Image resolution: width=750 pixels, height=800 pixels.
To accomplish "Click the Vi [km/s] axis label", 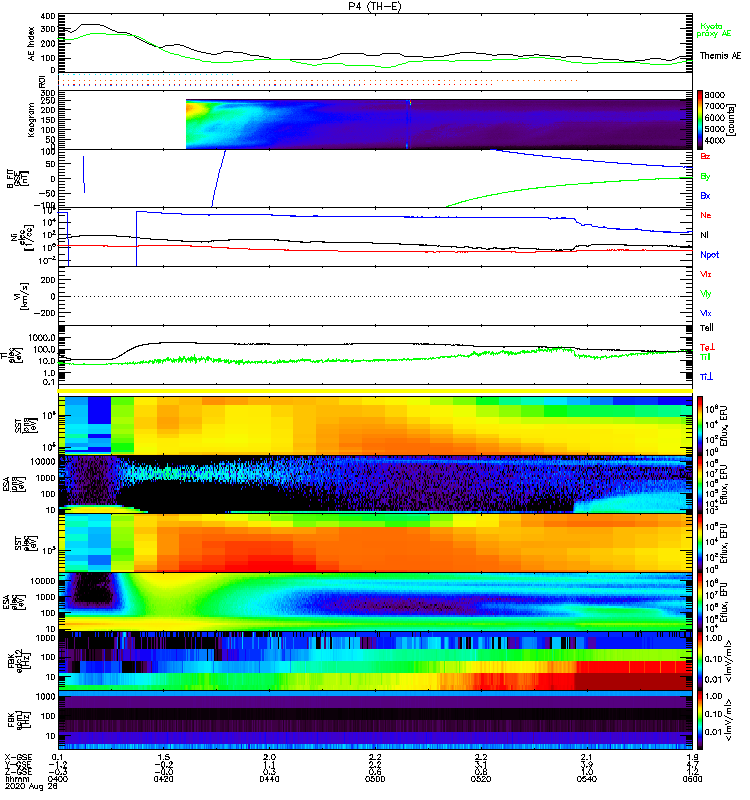I will point(23,296).
